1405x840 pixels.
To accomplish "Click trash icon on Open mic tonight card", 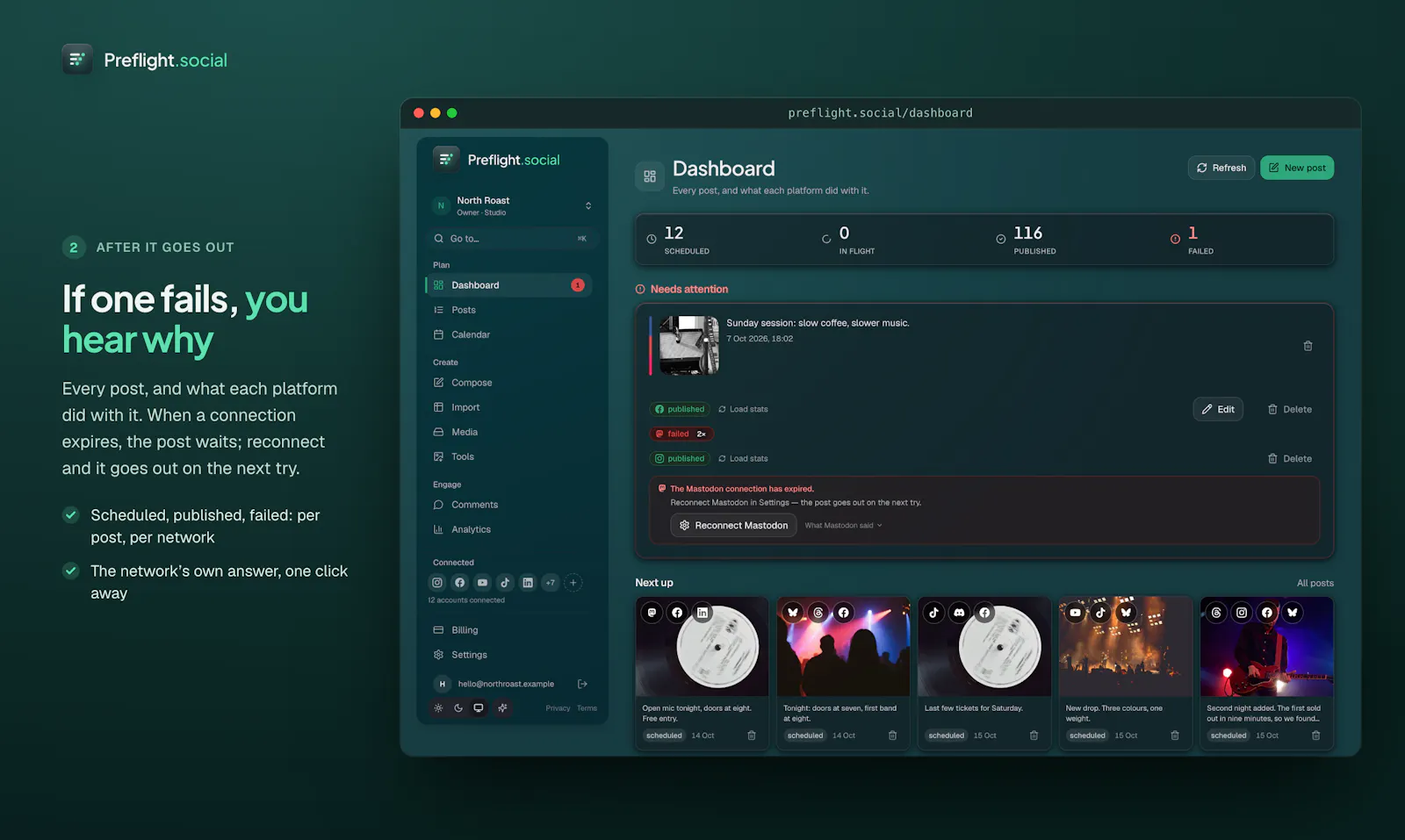I will pos(752,736).
